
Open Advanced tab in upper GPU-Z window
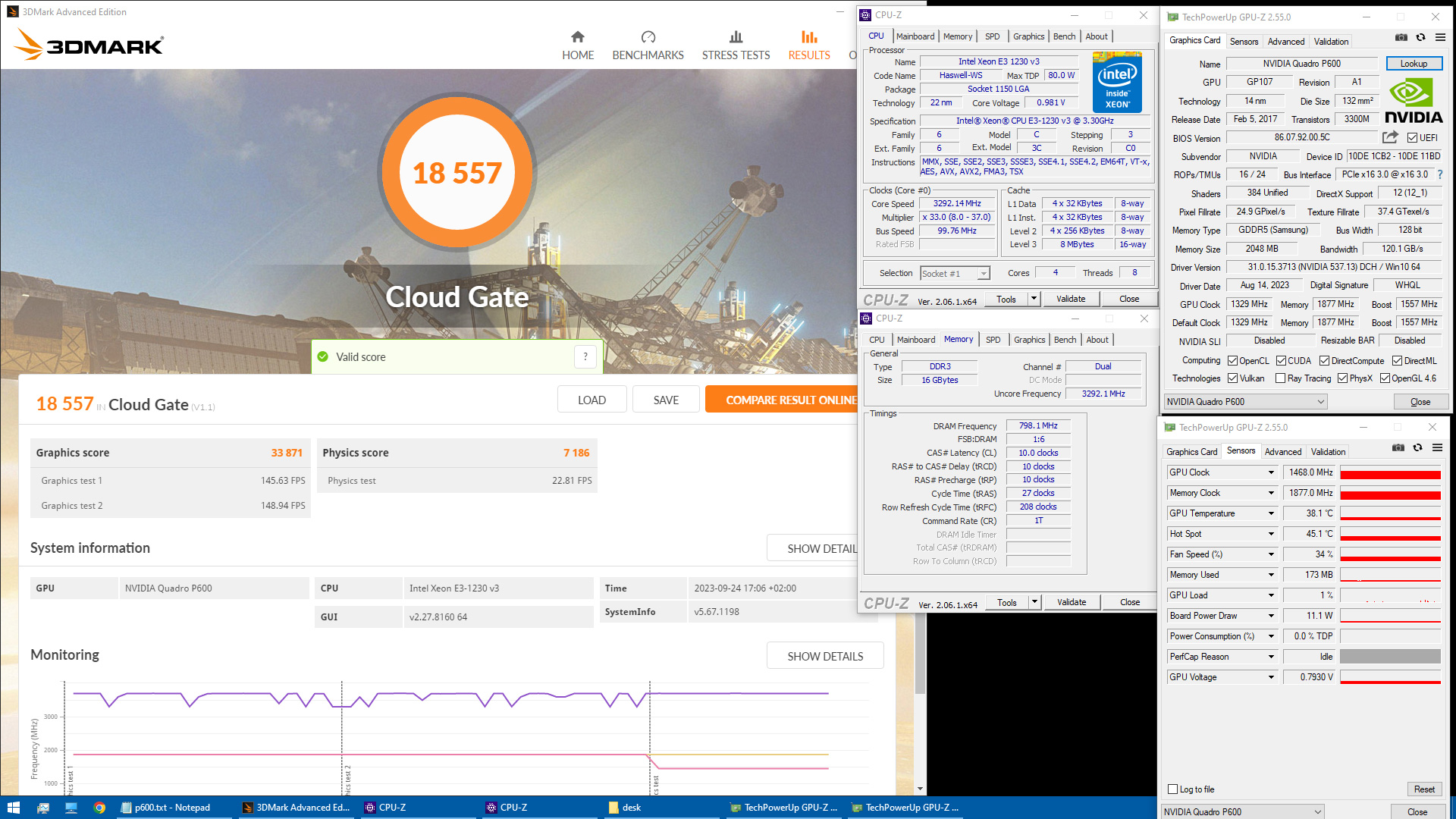(1286, 42)
